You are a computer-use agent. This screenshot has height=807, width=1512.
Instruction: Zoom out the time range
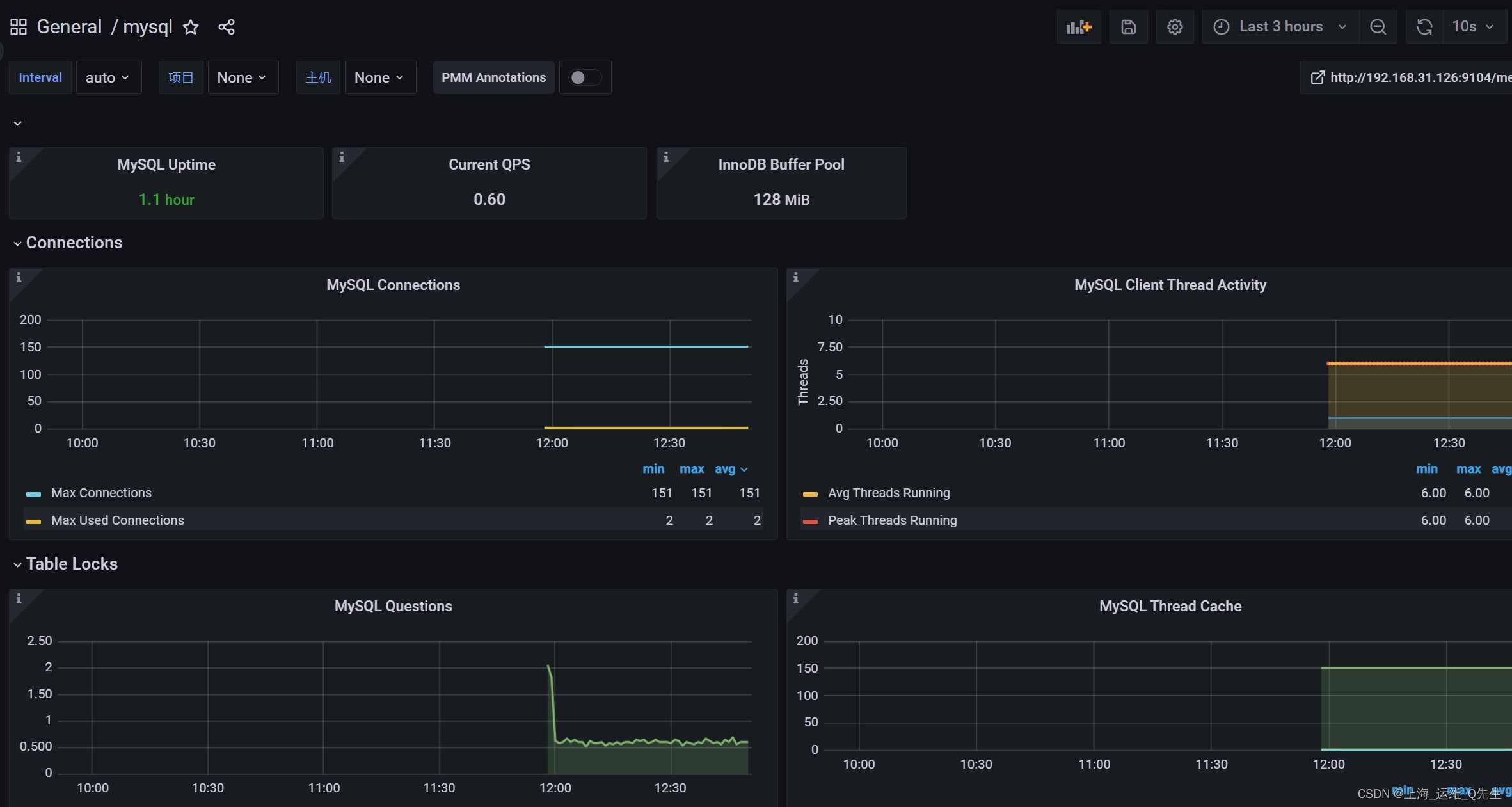pos(1378,27)
